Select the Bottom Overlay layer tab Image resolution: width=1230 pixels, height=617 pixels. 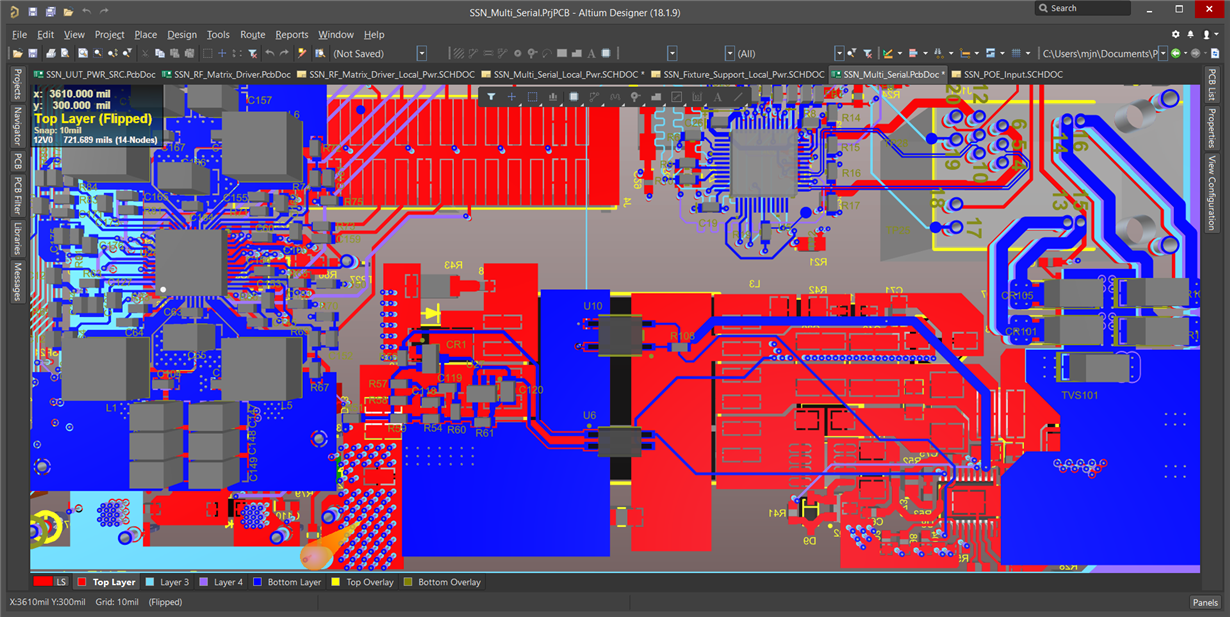(x=442, y=581)
